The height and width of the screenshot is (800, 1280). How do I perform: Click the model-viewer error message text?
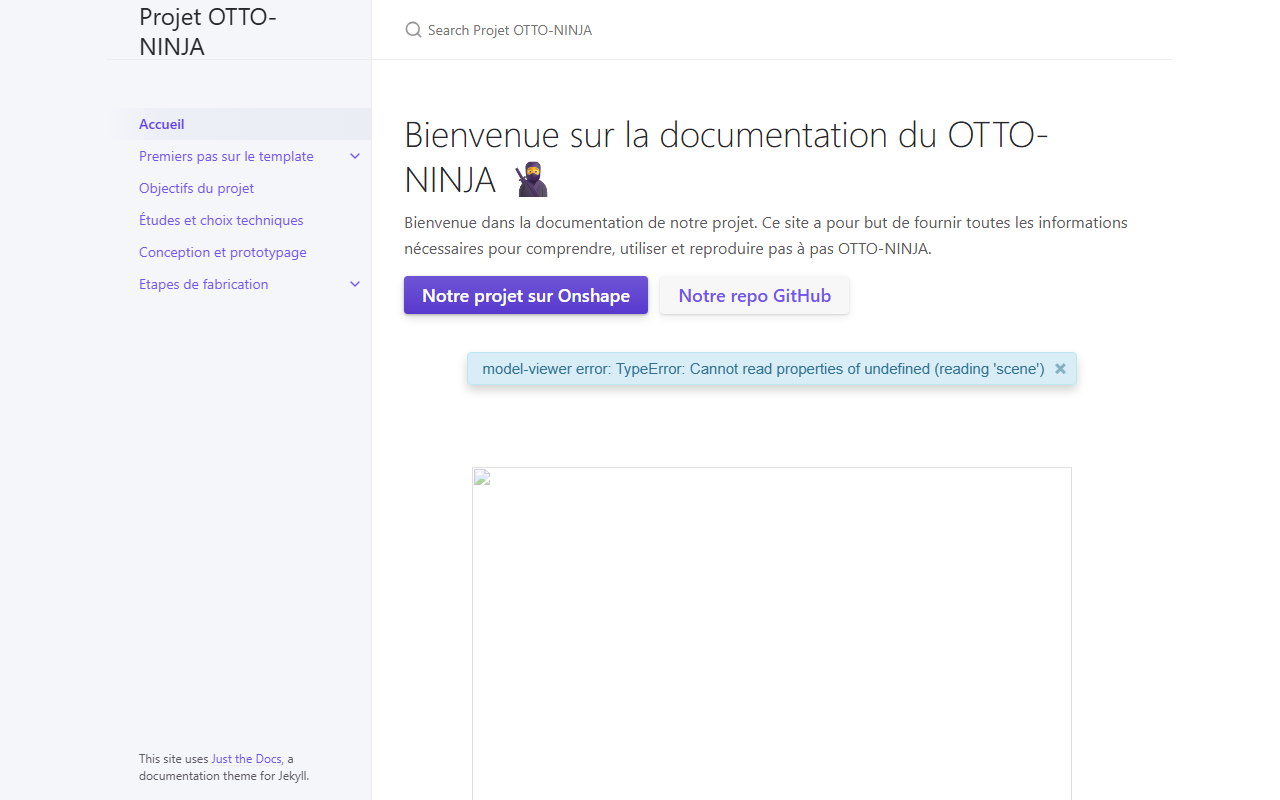763,369
